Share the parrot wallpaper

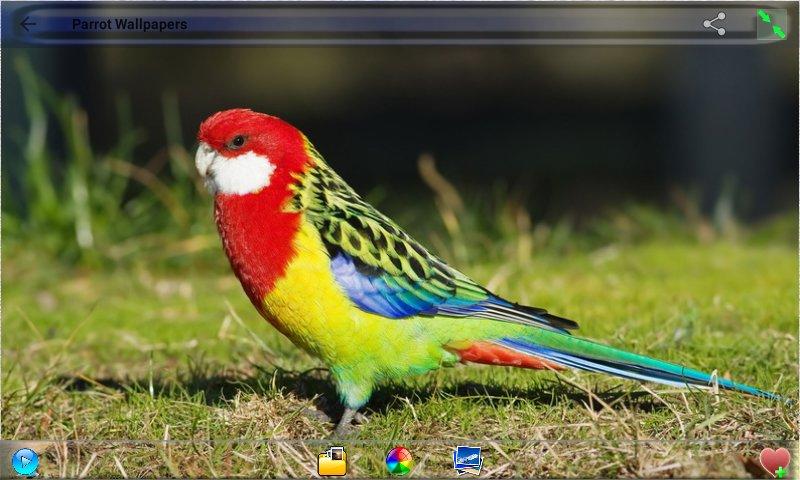(x=714, y=24)
